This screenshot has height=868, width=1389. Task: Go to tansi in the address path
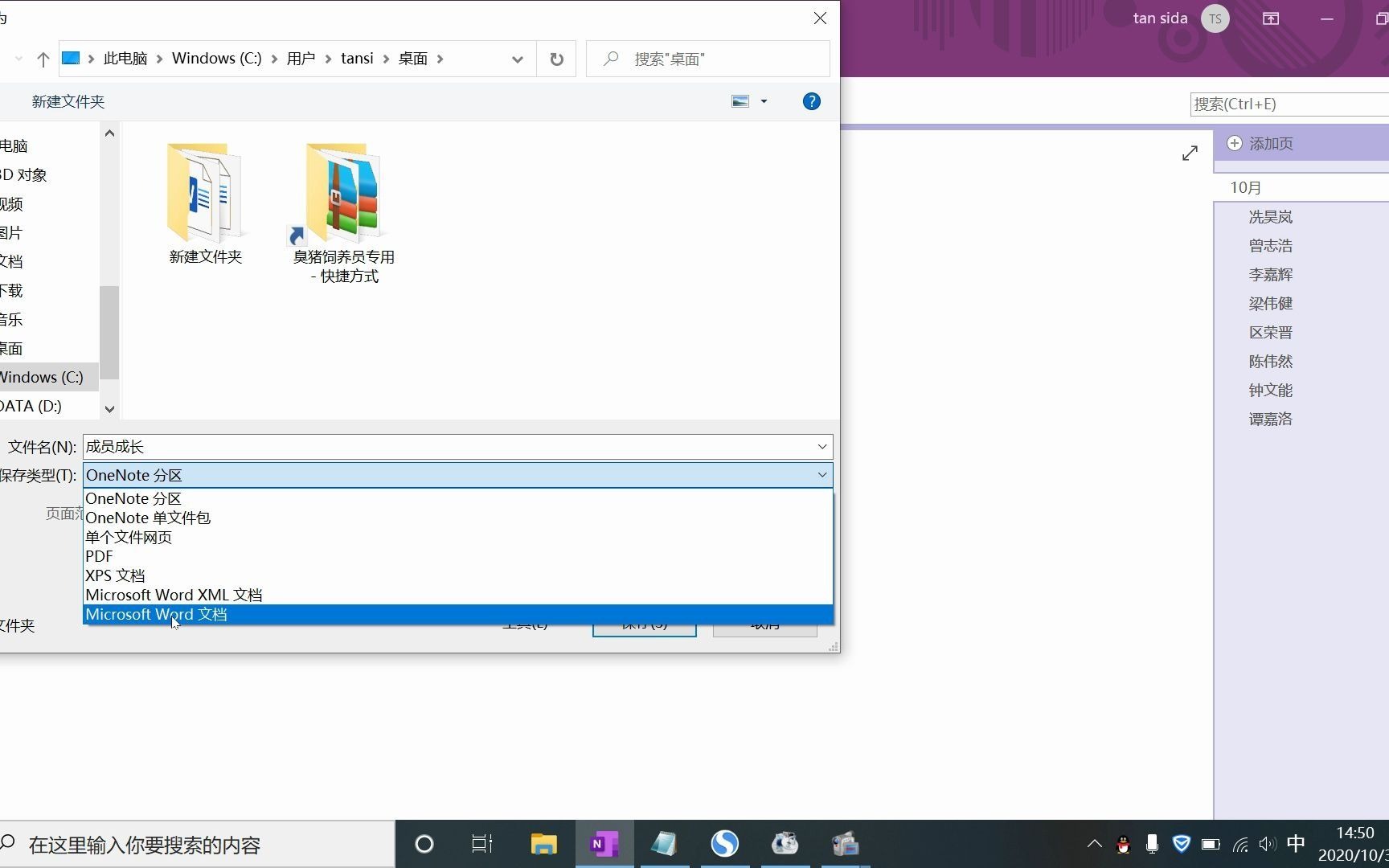[x=357, y=59]
